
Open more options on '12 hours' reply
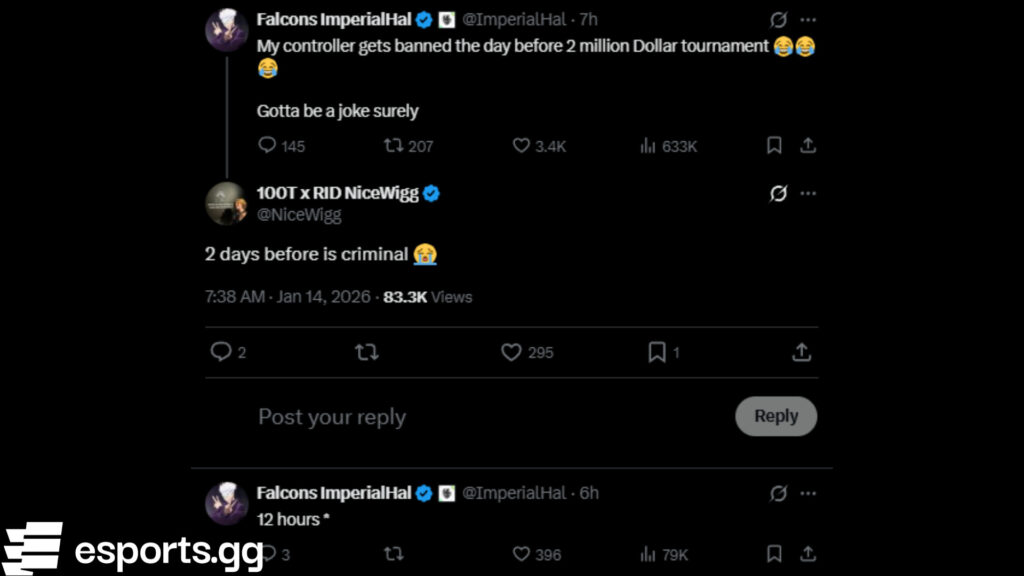pos(808,493)
